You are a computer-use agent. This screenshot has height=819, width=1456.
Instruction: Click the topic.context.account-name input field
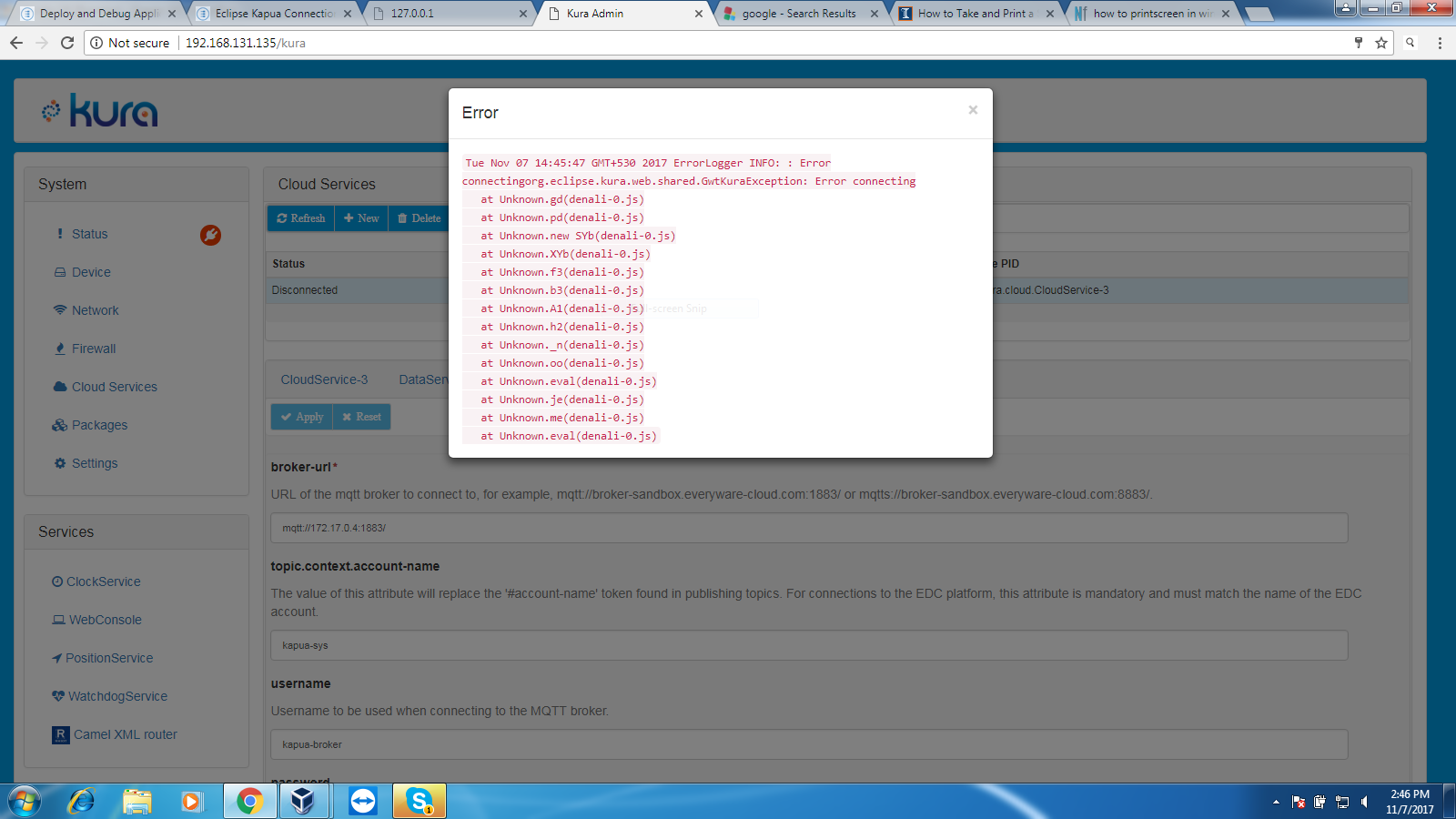click(809, 645)
